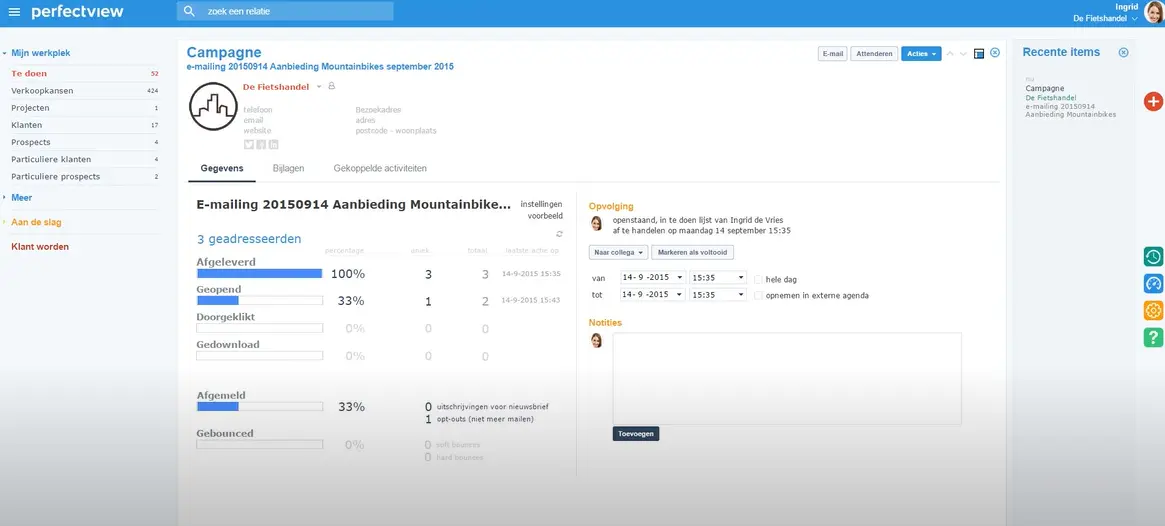
Task: Open the green clock history icon
Action: click(x=1153, y=257)
